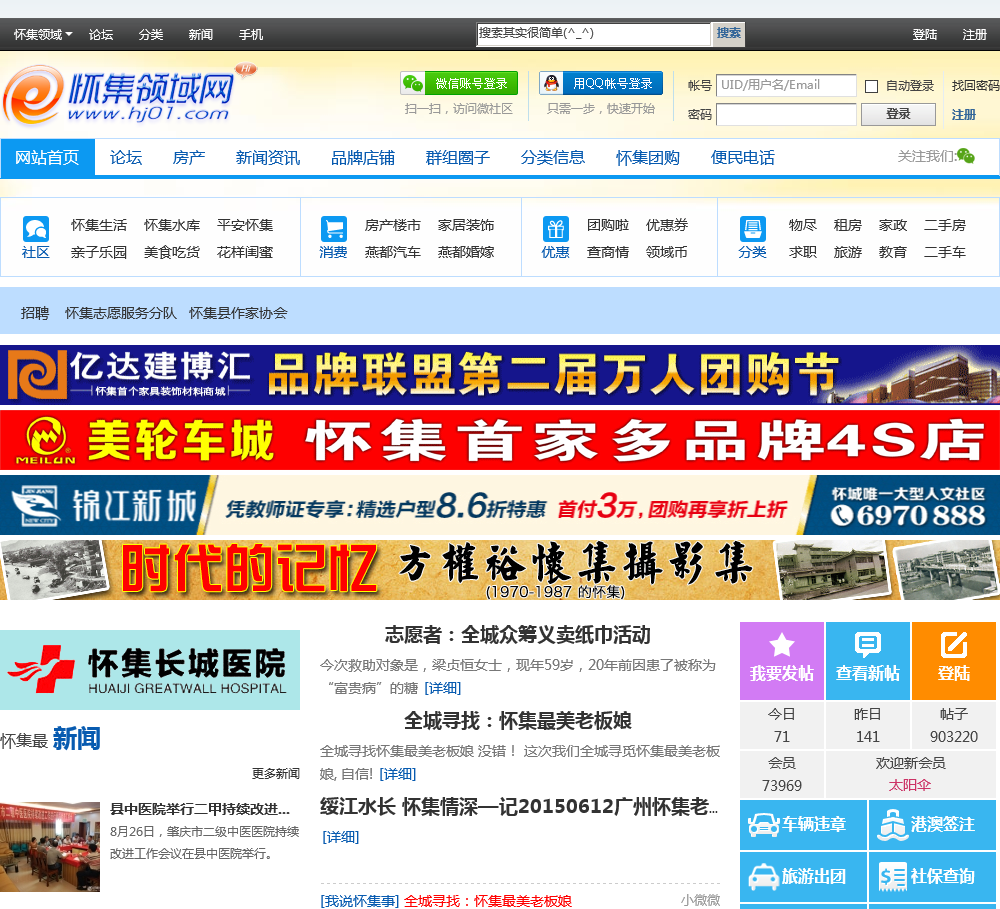
Task: Click 招聘 in blue bar
Action: 35,313
